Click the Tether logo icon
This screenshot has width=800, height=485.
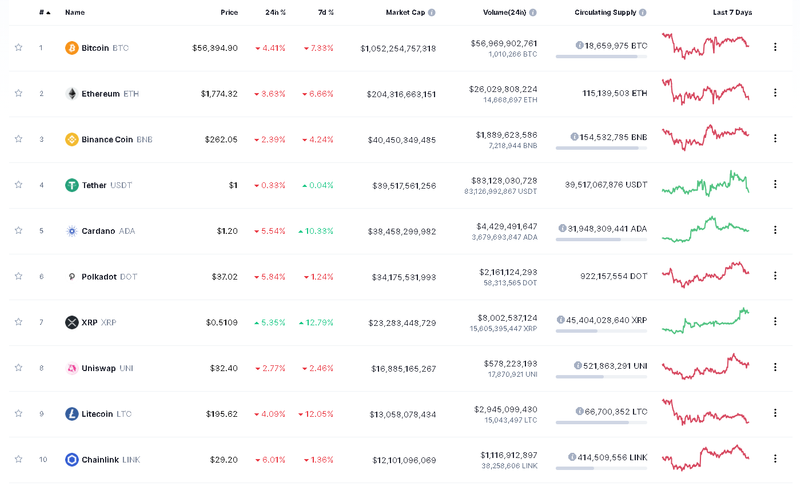71,185
